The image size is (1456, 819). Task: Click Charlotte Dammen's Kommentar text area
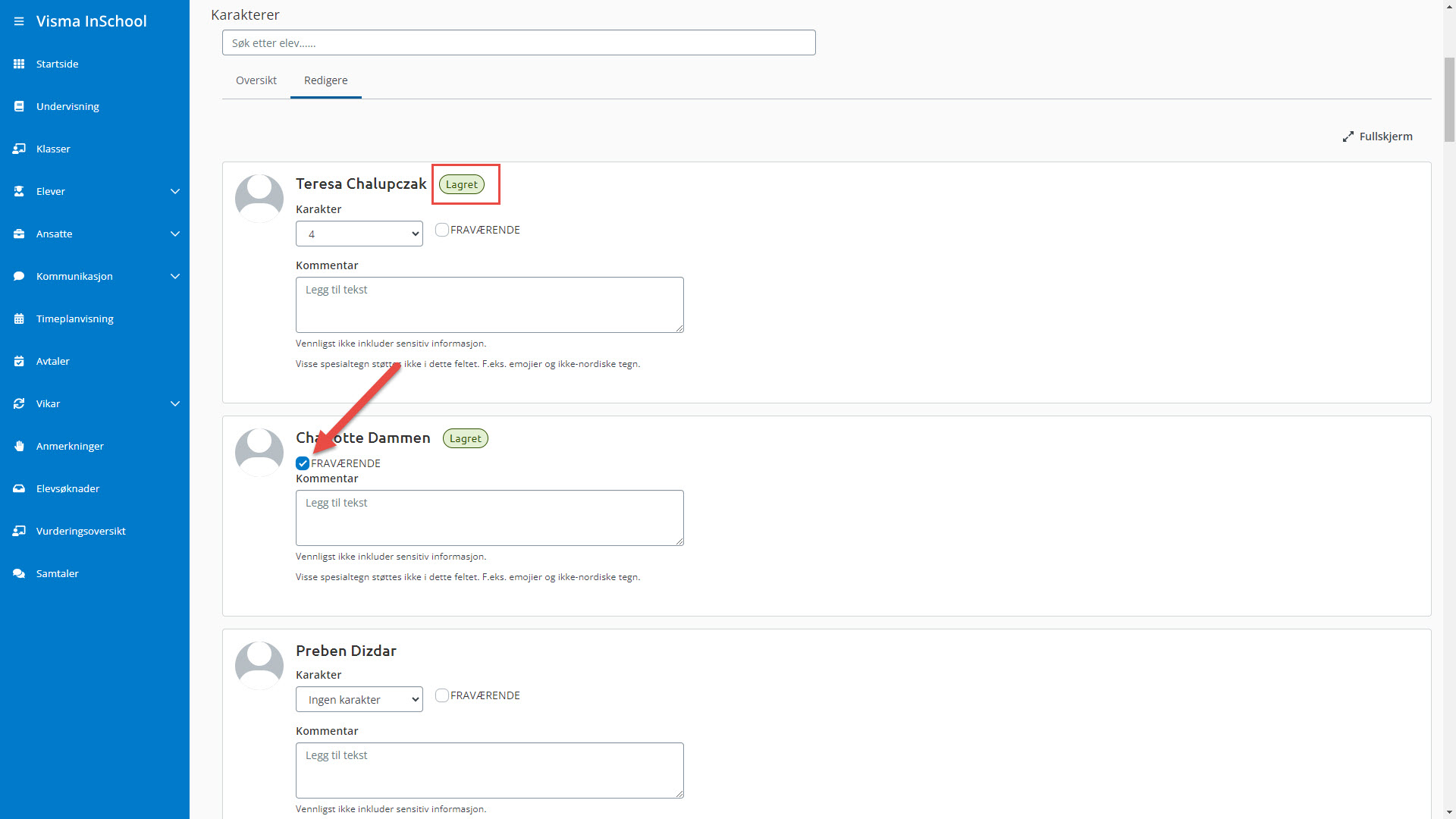coord(490,518)
